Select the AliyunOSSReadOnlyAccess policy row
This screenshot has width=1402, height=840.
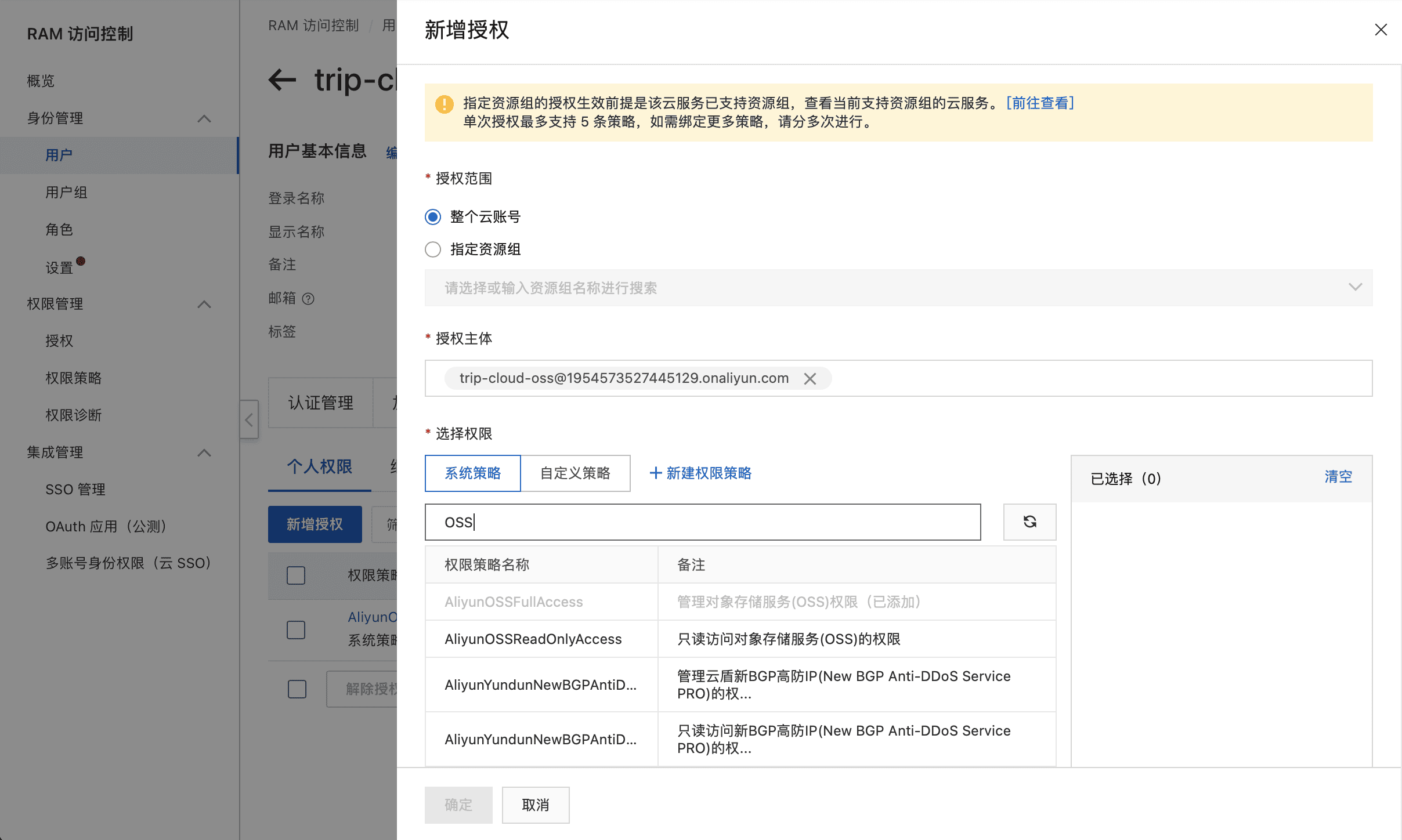click(533, 639)
